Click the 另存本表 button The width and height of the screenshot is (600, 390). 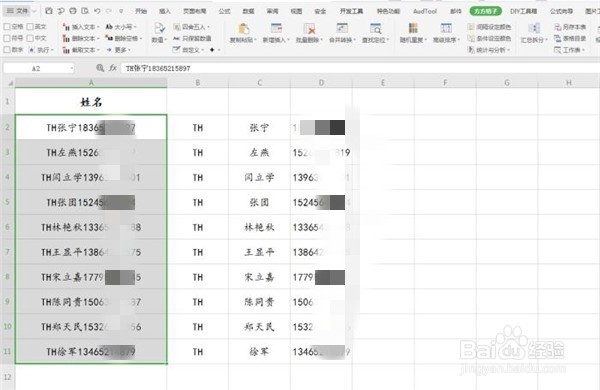(x=570, y=27)
